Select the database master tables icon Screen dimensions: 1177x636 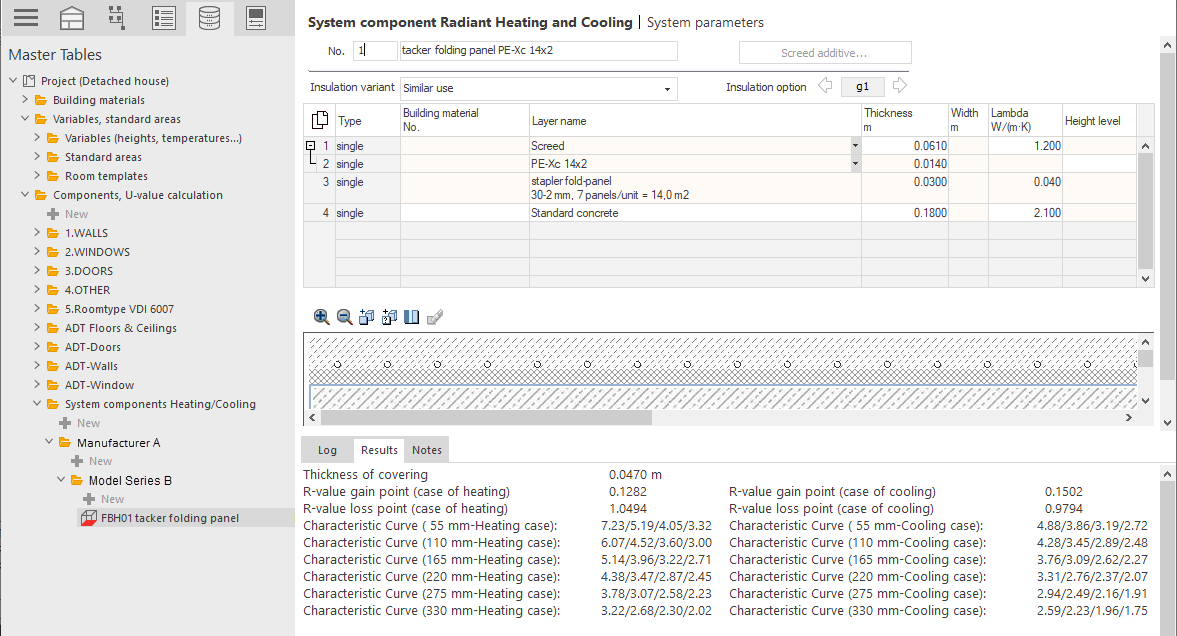click(209, 18)
